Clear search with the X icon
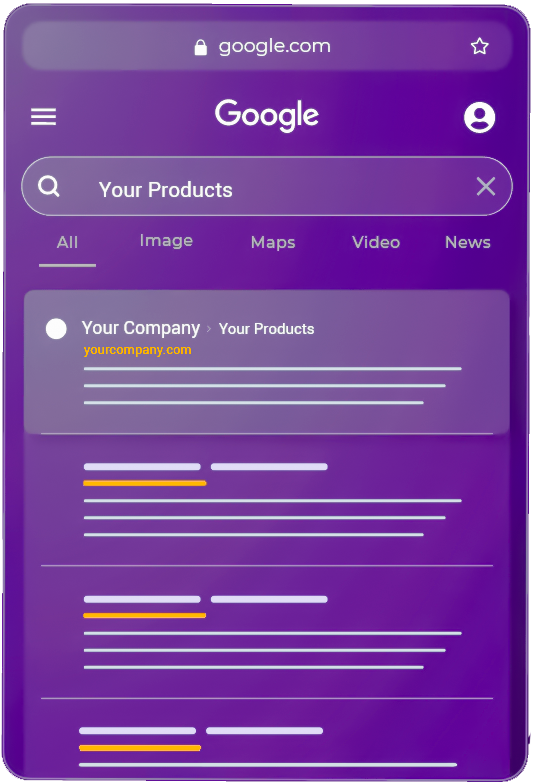Screen dimensions: 537x784 [486, 186]
